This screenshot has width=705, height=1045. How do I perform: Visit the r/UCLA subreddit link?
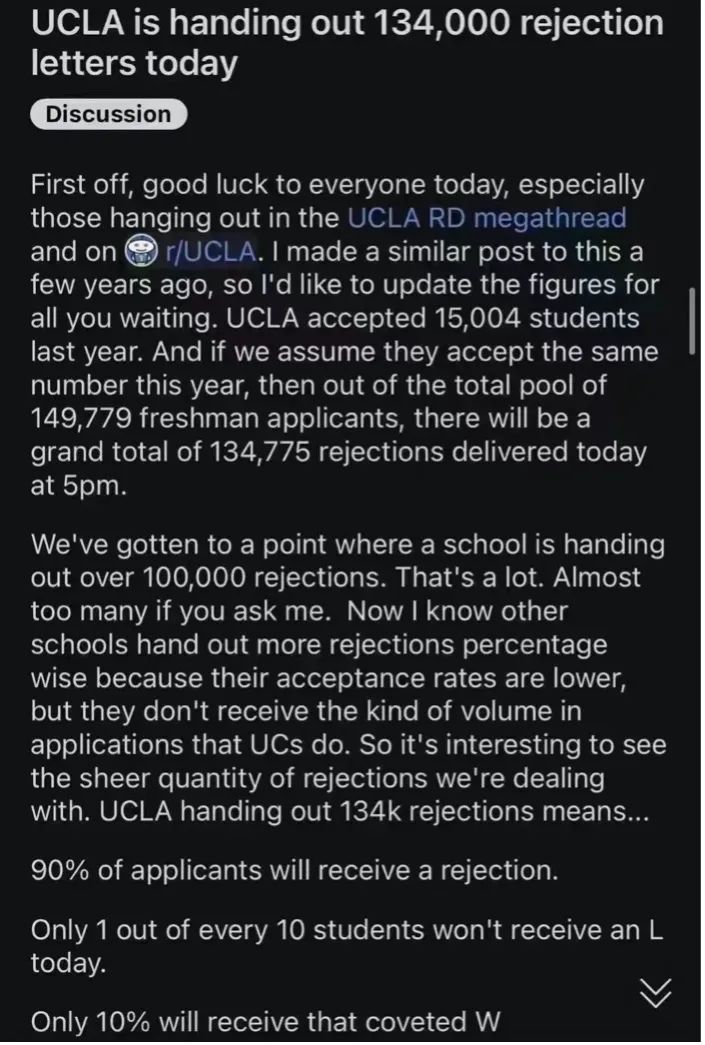tap(211, 251)
